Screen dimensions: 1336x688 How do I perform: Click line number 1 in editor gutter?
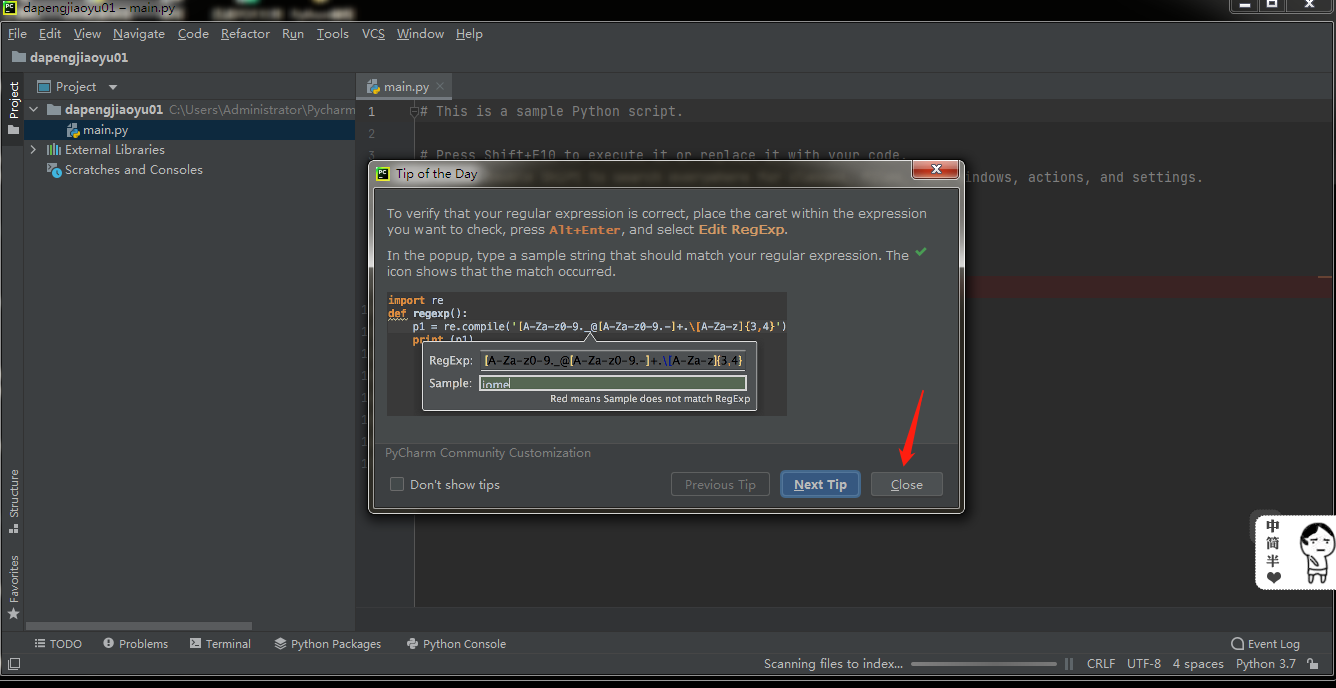[371, 112]
